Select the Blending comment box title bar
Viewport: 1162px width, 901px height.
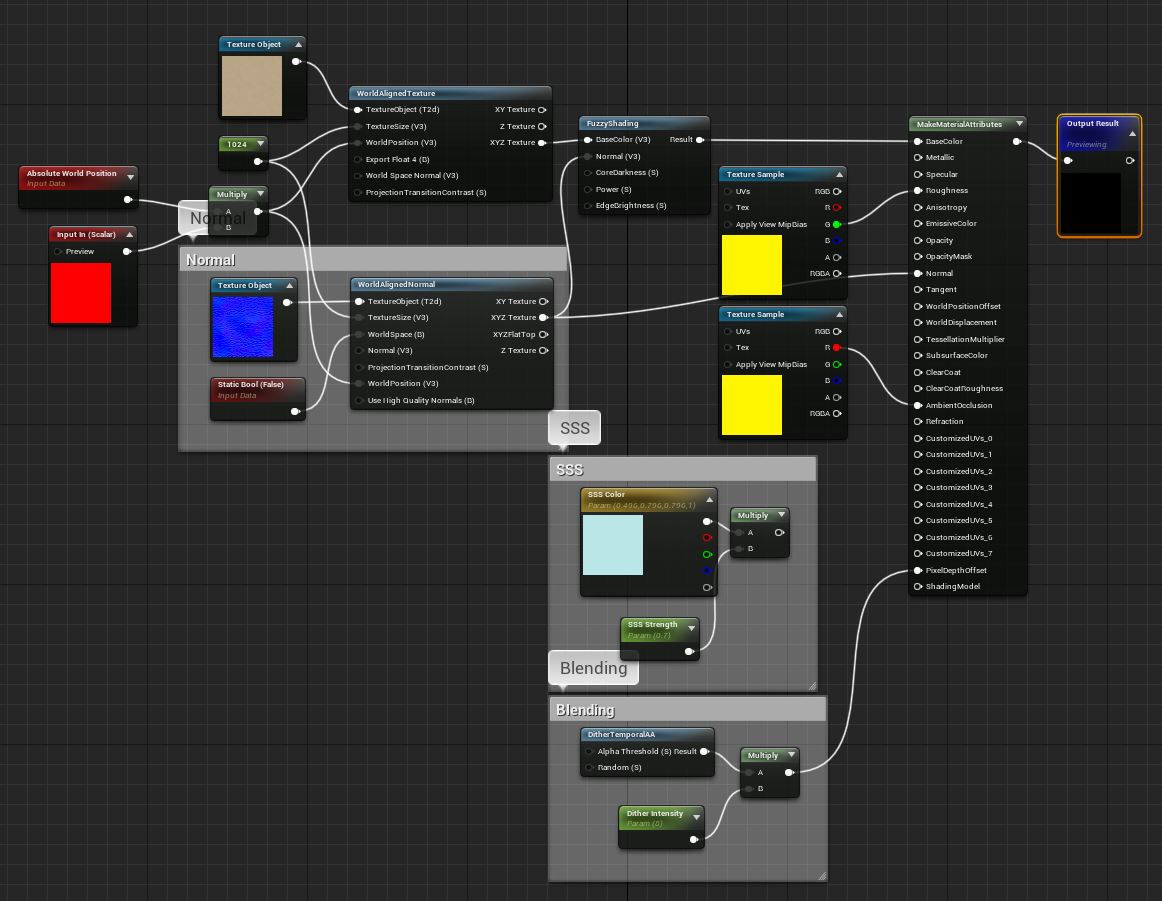(x=688, y=709)
